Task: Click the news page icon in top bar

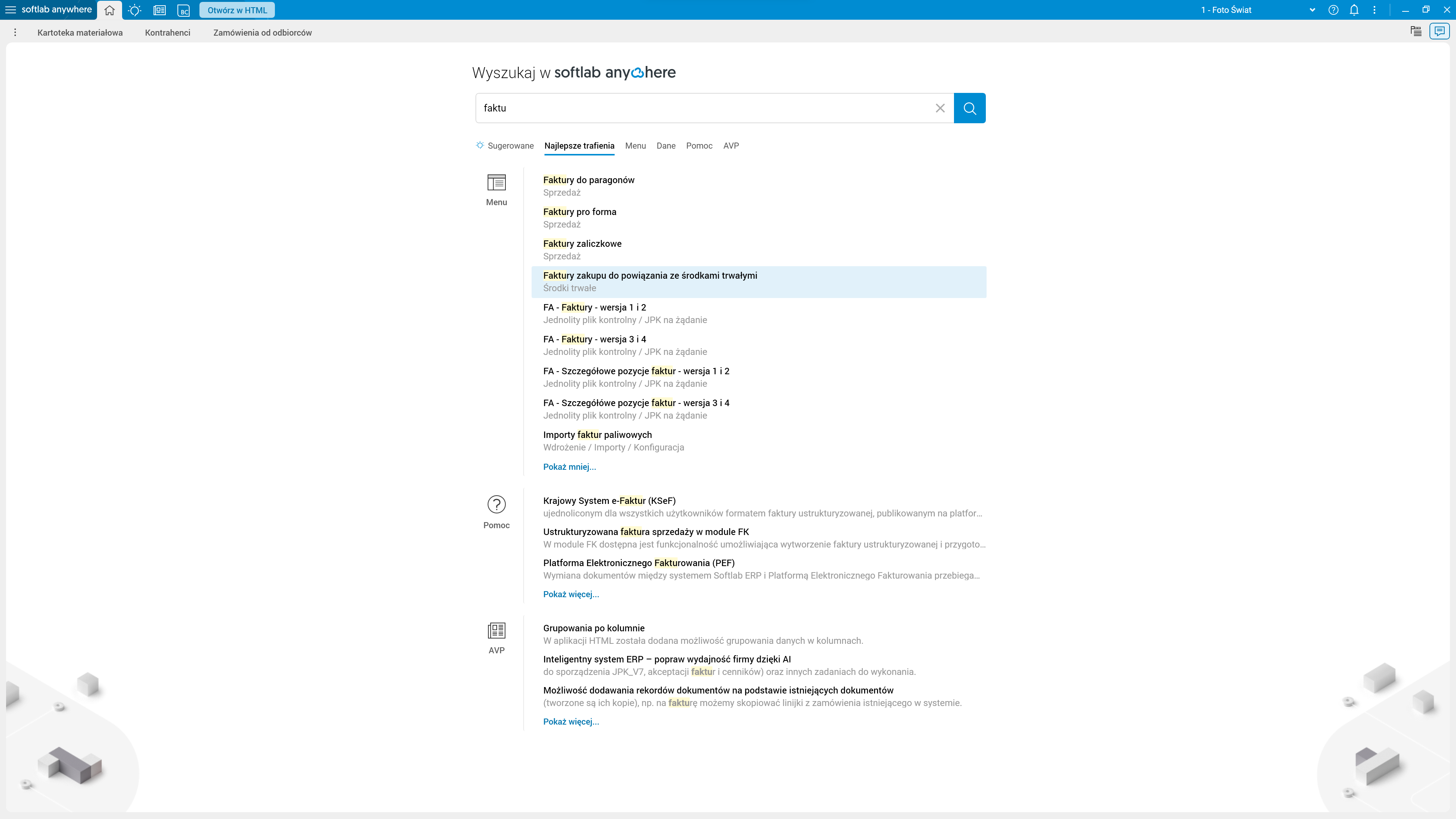Action: tap(159, 10)
